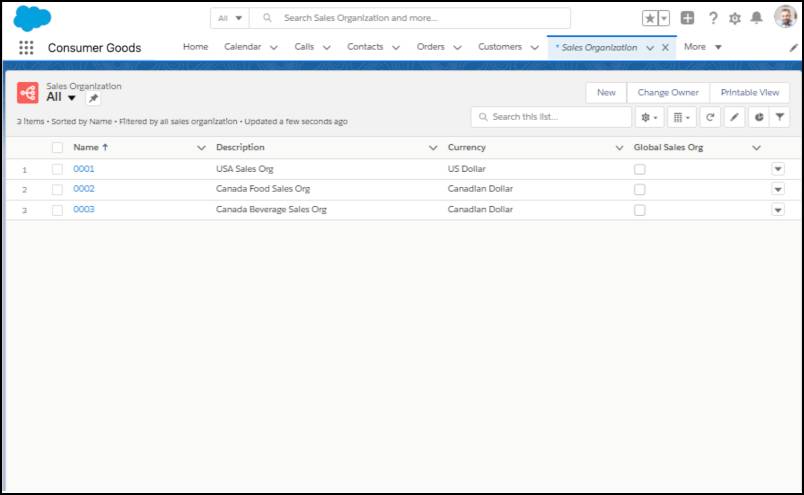Open Global Sales Org column actions chevron

pos(756,148)
